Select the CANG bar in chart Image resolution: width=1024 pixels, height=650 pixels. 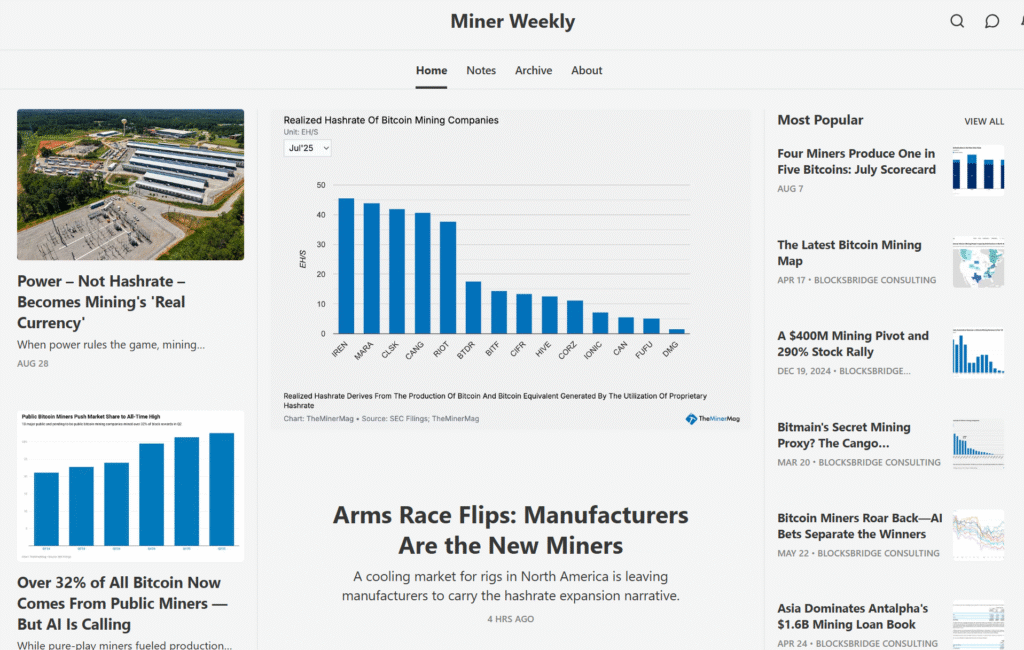click(x=423, y=273)
